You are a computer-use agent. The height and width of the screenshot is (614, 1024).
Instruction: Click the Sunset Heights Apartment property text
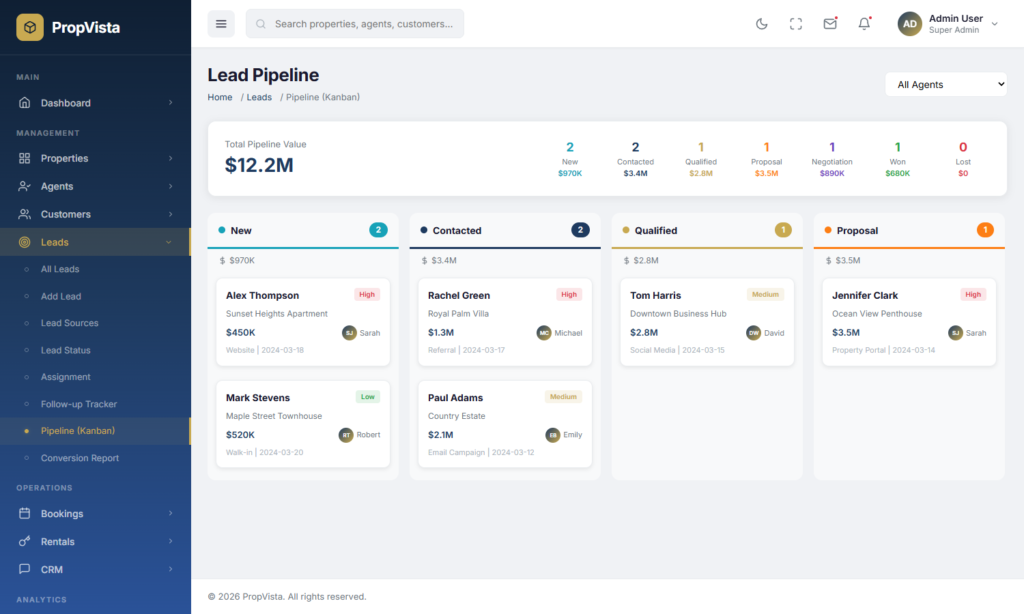point(277,314)
